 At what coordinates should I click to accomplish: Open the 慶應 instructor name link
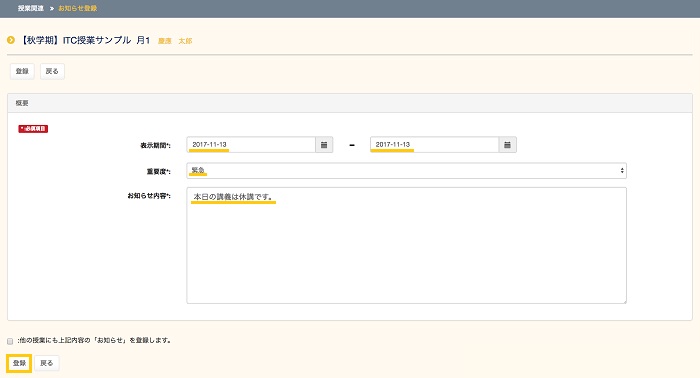(x=165, y=41)
